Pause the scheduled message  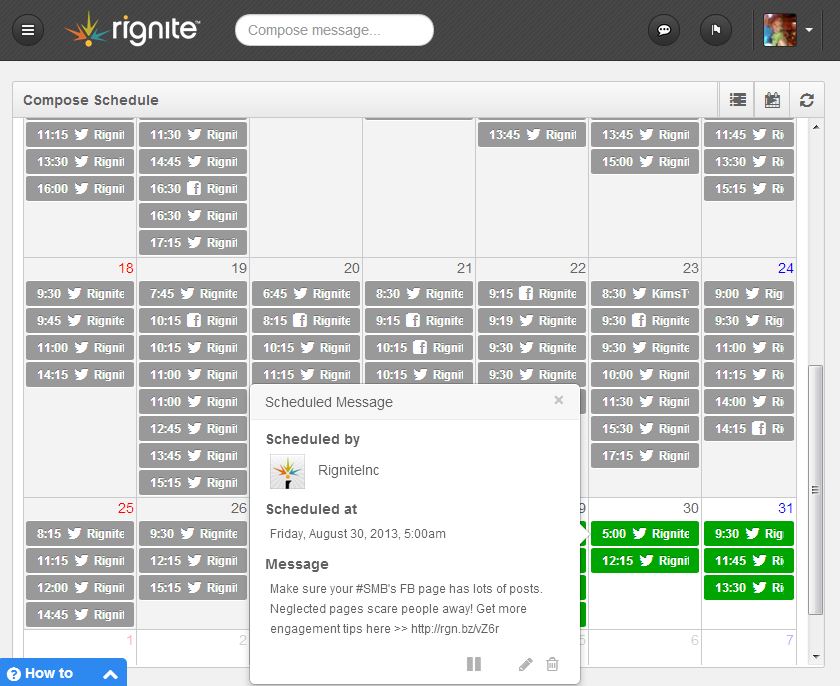[474, 664]
